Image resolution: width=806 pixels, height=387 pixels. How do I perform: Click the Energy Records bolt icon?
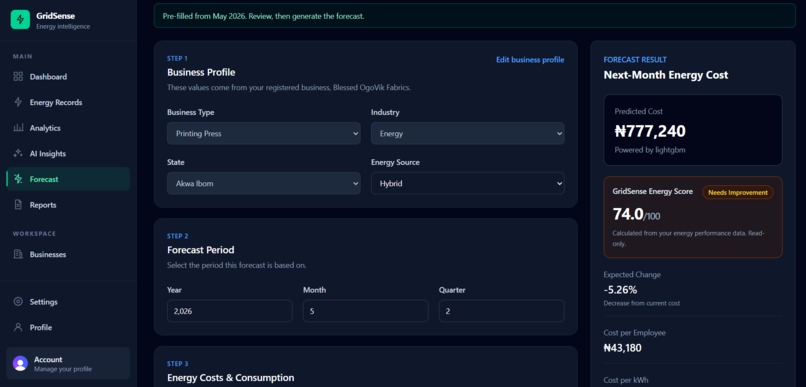(18, 102)
